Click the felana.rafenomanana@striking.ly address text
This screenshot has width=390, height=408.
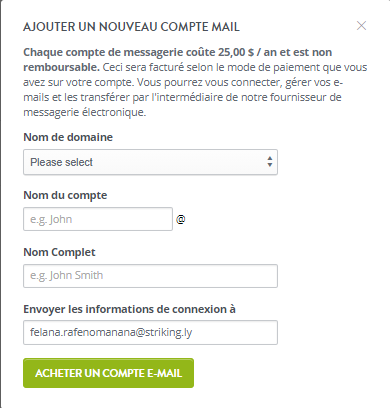coord(111,333)
